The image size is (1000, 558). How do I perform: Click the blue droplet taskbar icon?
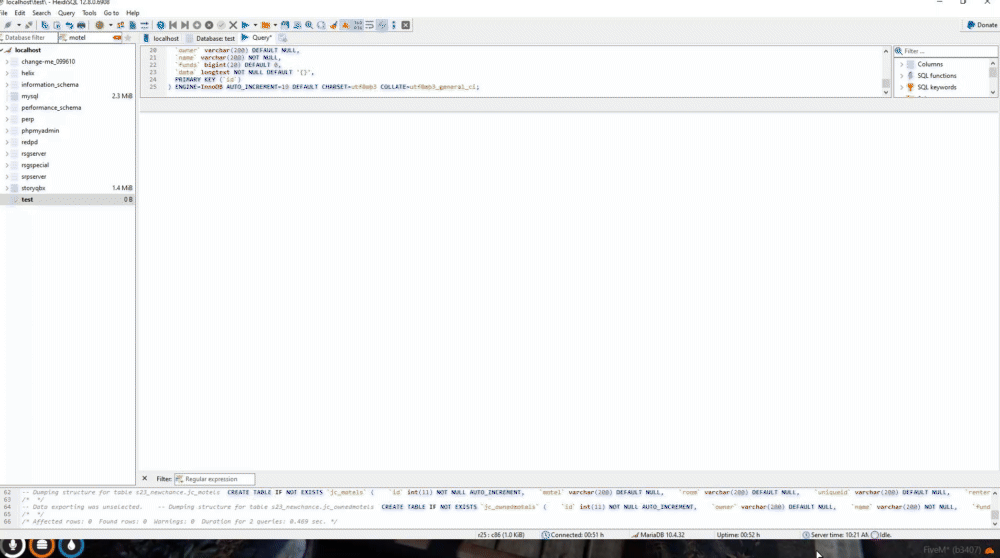click(71, 546)
